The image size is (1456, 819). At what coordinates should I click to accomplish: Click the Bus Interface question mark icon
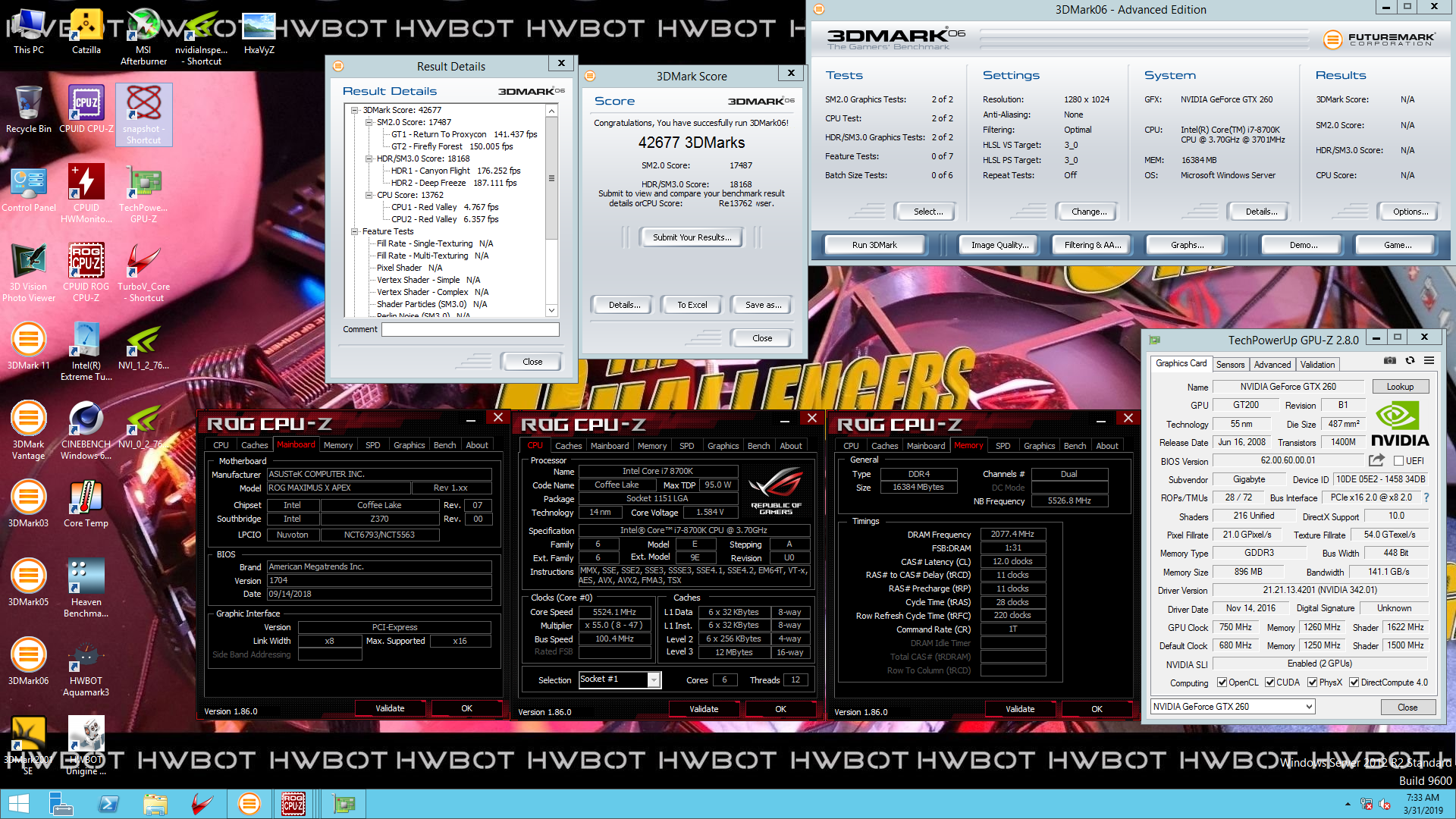coord(1426,497)
